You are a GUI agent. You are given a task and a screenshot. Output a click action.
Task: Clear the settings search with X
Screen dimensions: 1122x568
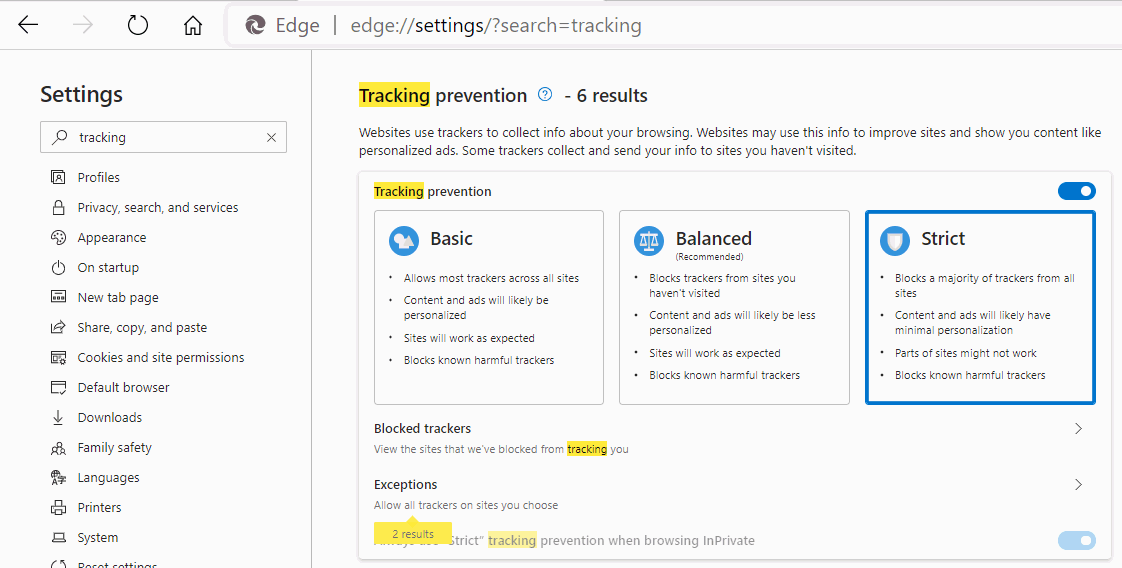pyautogui.click(x=271, y=137)
